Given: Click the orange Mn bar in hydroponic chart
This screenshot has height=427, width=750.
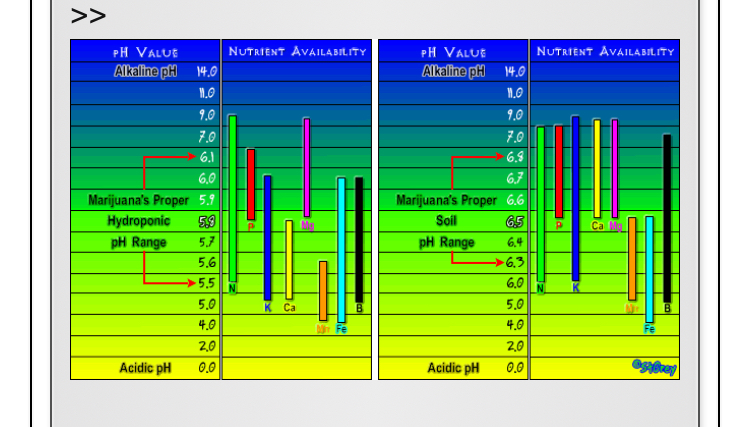Looking at the screenshot, I should point(323,290).
